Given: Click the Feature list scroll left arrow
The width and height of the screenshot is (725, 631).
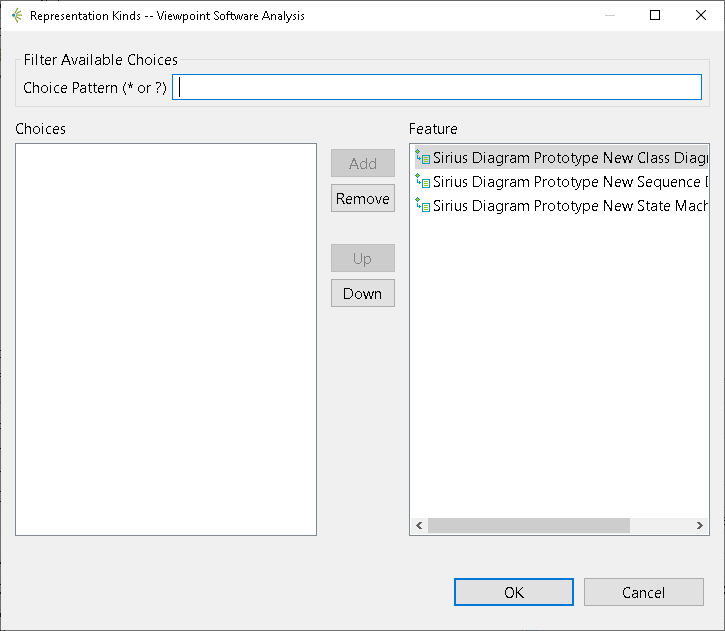Looking at the screenshot, I should coord(419,526).
